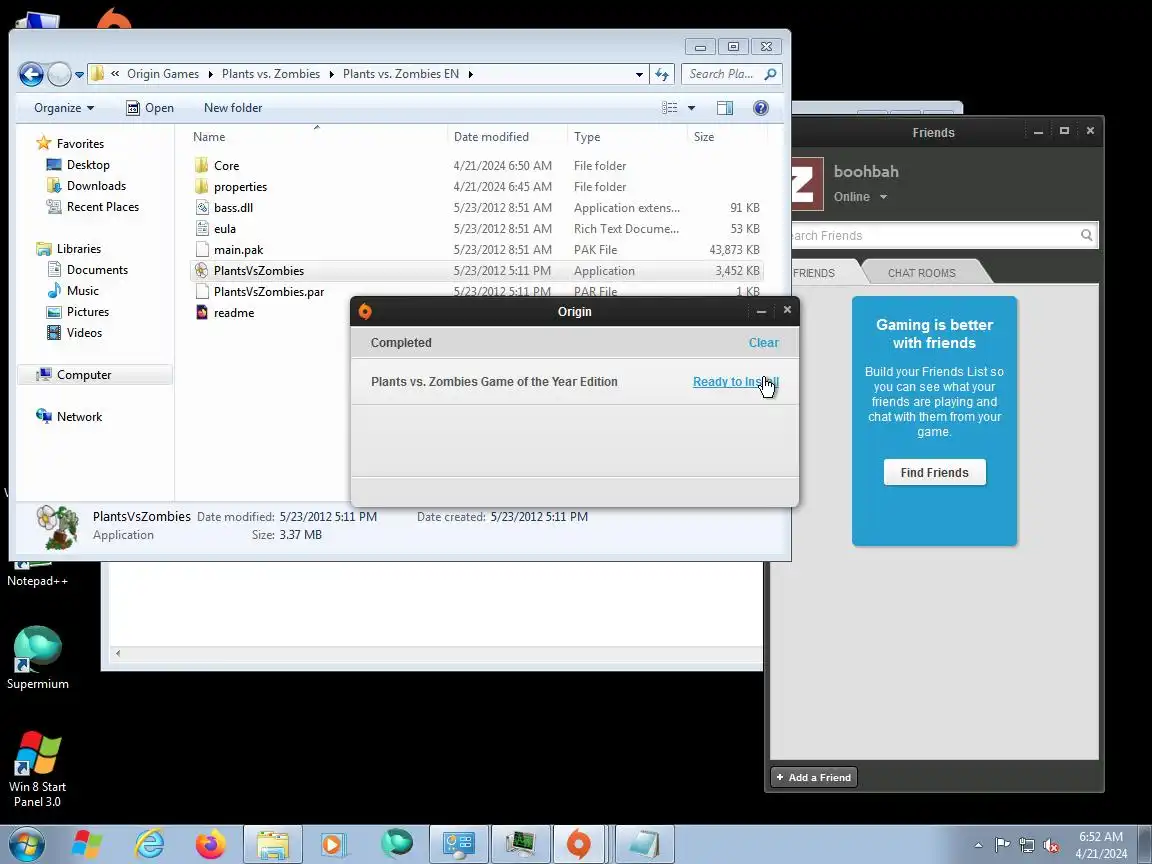1152x864 pixels.
Task: Click the Search Plants vs. Zombies box
Action: [730, 74]
